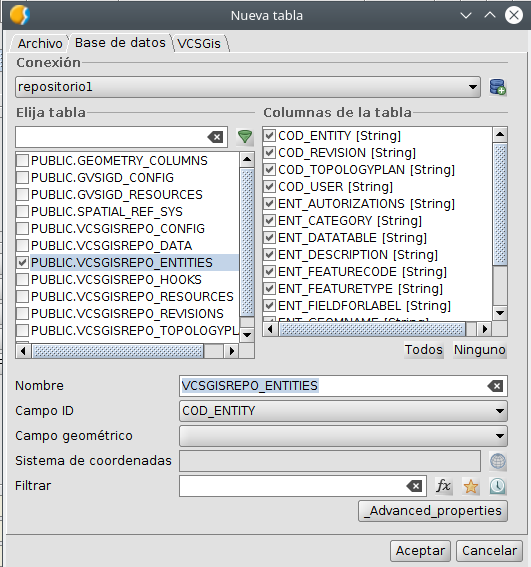Clear the Nombre field text
531x567 pixels.
(x=495, y=386)
